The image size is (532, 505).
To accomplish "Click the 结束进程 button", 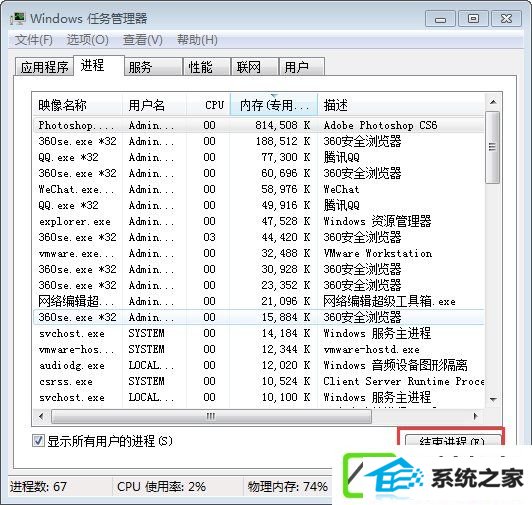I will (452, 441).
